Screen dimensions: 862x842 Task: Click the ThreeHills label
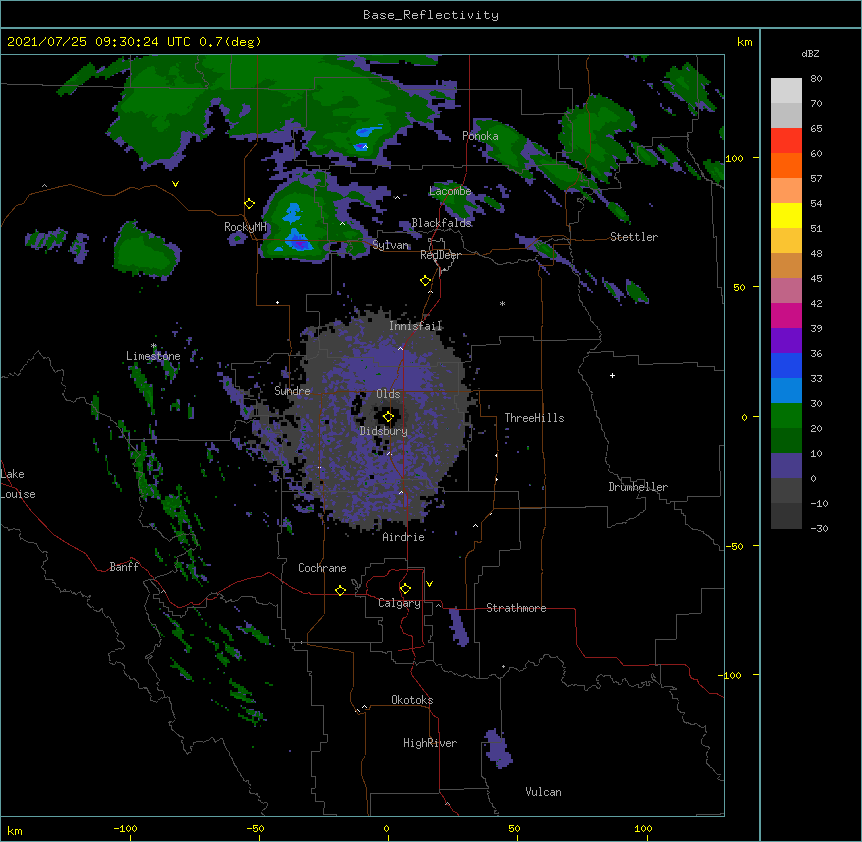[534, 418]
